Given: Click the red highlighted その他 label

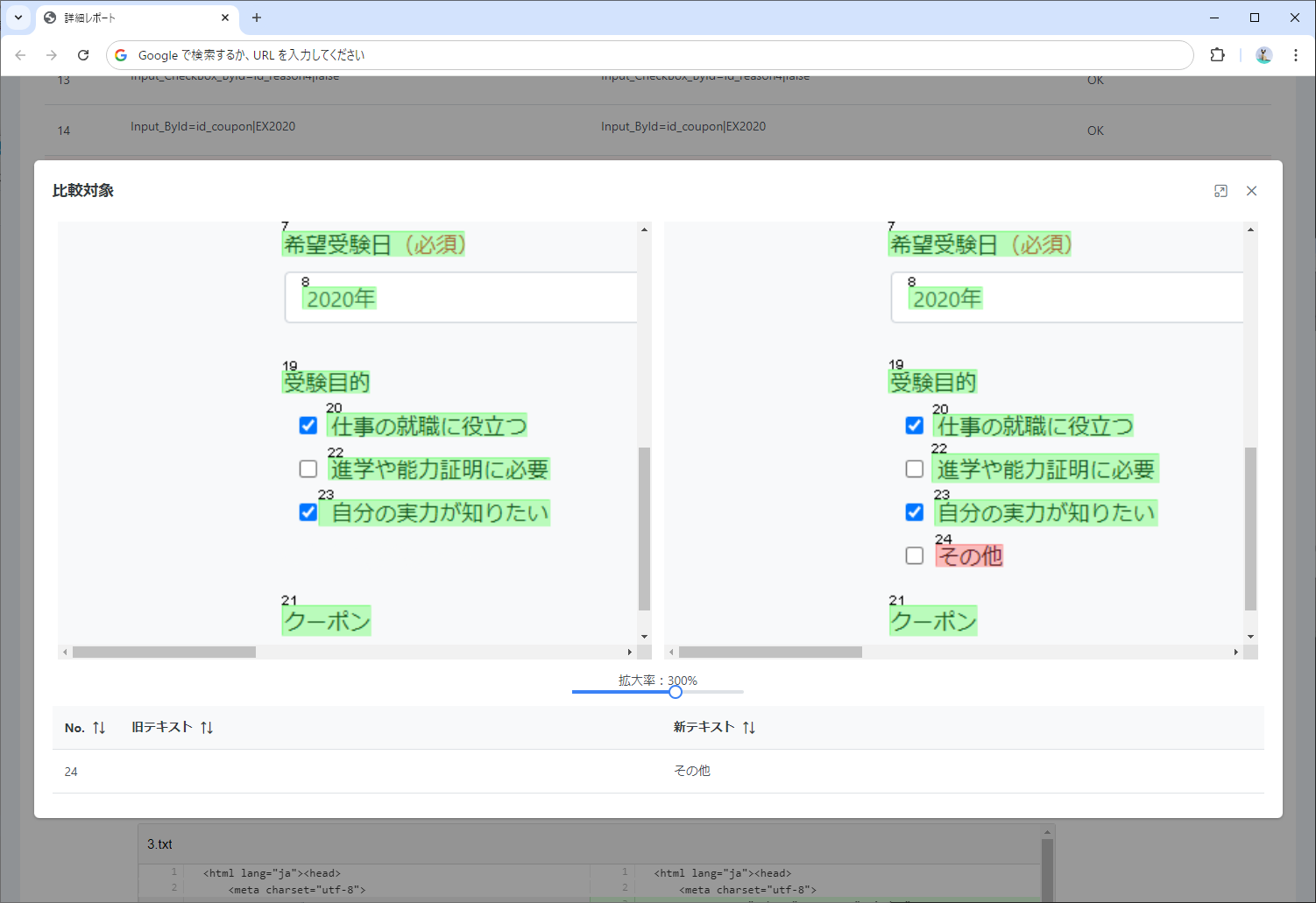Looking at the screenshot, I should [969, 555].
